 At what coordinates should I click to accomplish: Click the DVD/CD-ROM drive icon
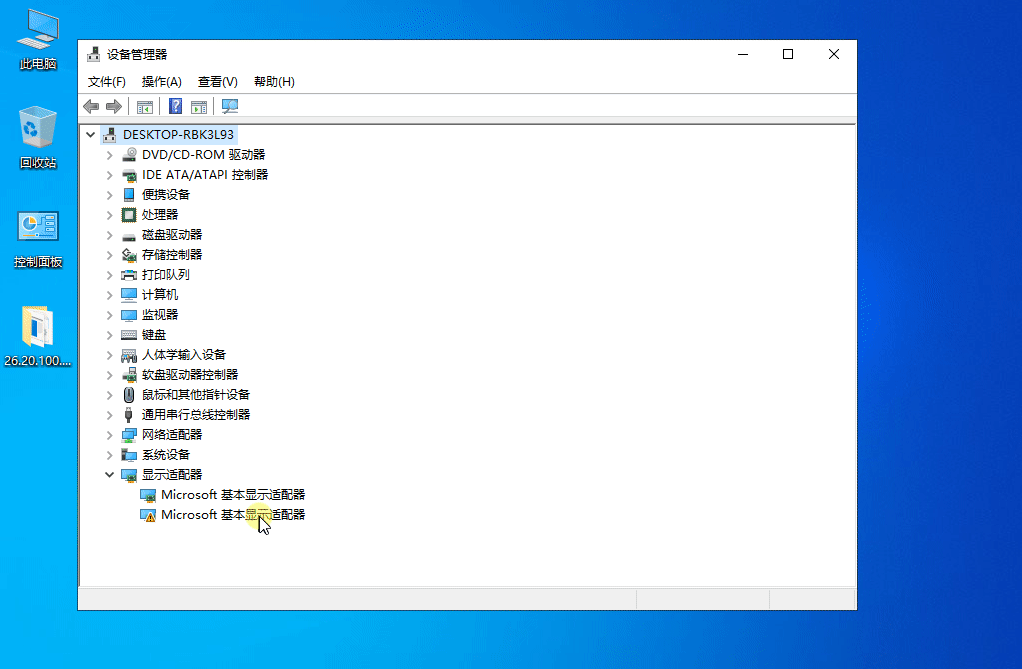tap(129, 155)
